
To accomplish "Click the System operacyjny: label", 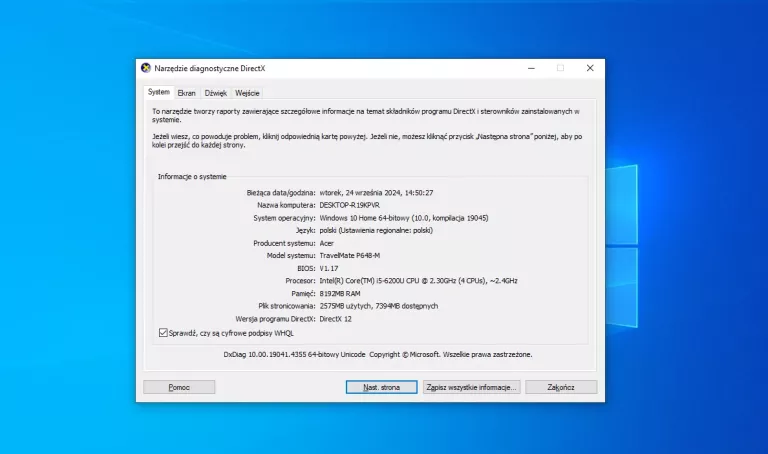I will click(x=284, y=218).
